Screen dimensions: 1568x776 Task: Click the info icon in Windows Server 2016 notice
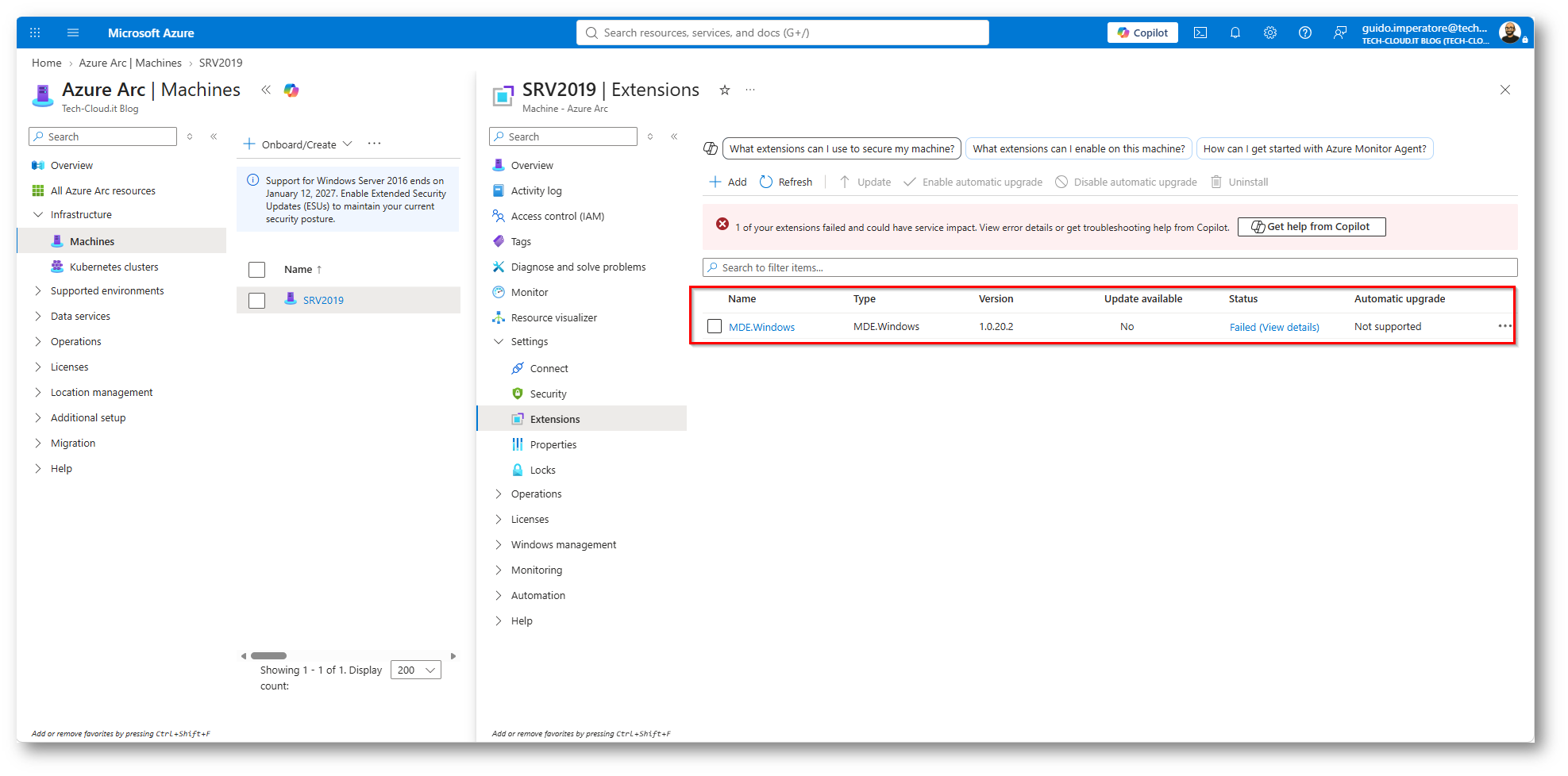click(252, 180)
